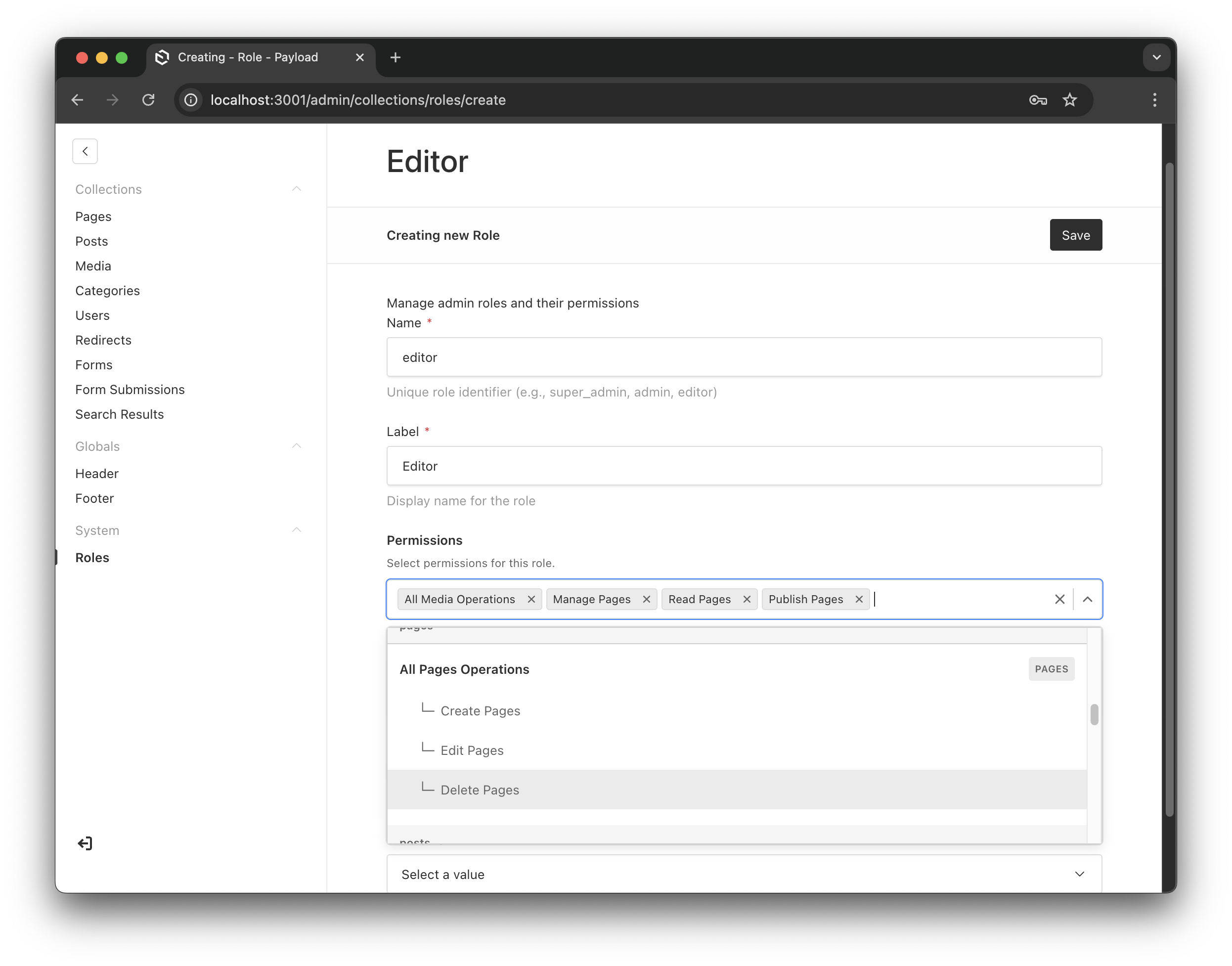The height and width of the screenshot is (966, 1232).
Task: Click the logout icon in the sidebar
Action: click(85, 843)
